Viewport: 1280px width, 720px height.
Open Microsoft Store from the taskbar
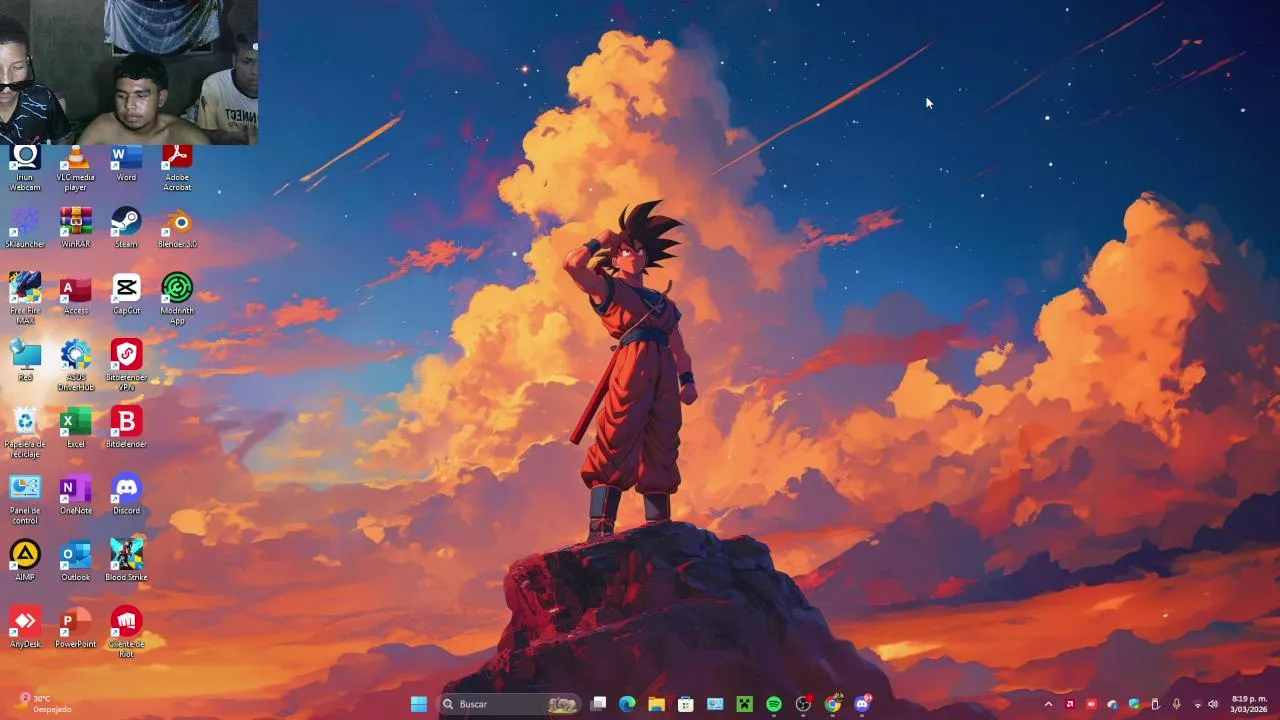tap(685, 704)
